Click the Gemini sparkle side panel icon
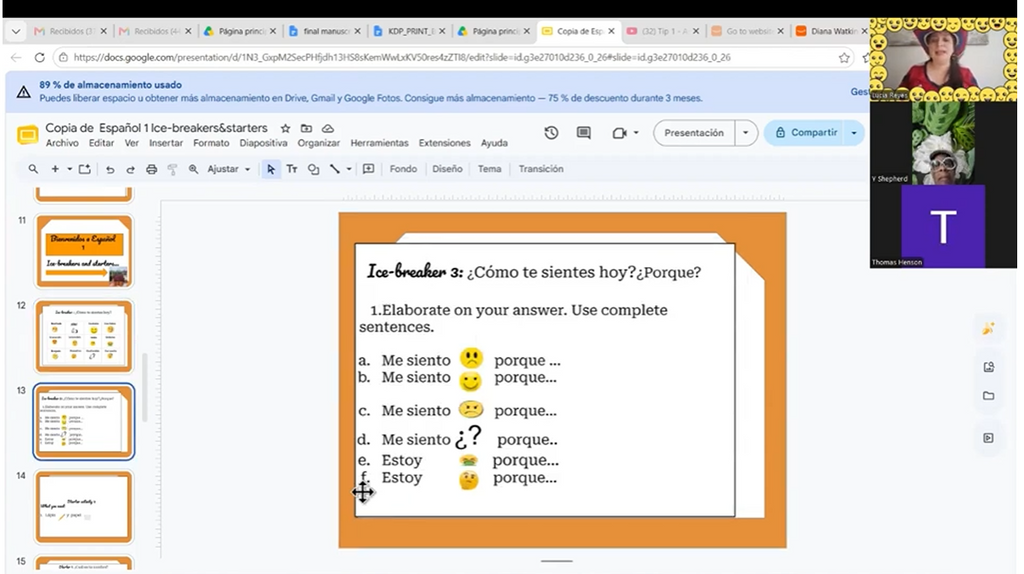 (x=988, y=328)
